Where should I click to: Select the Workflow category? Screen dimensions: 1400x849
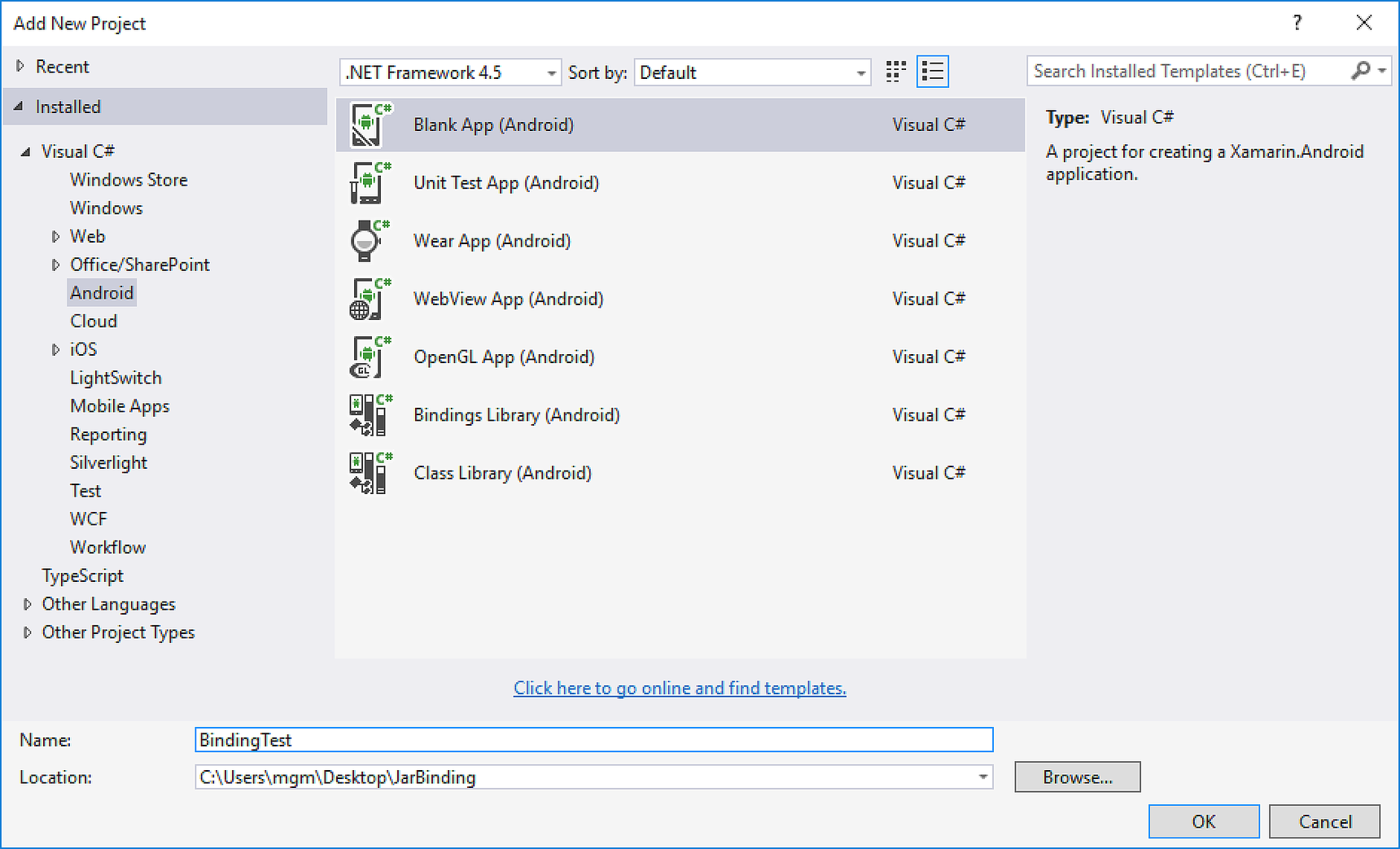point(107,547)
